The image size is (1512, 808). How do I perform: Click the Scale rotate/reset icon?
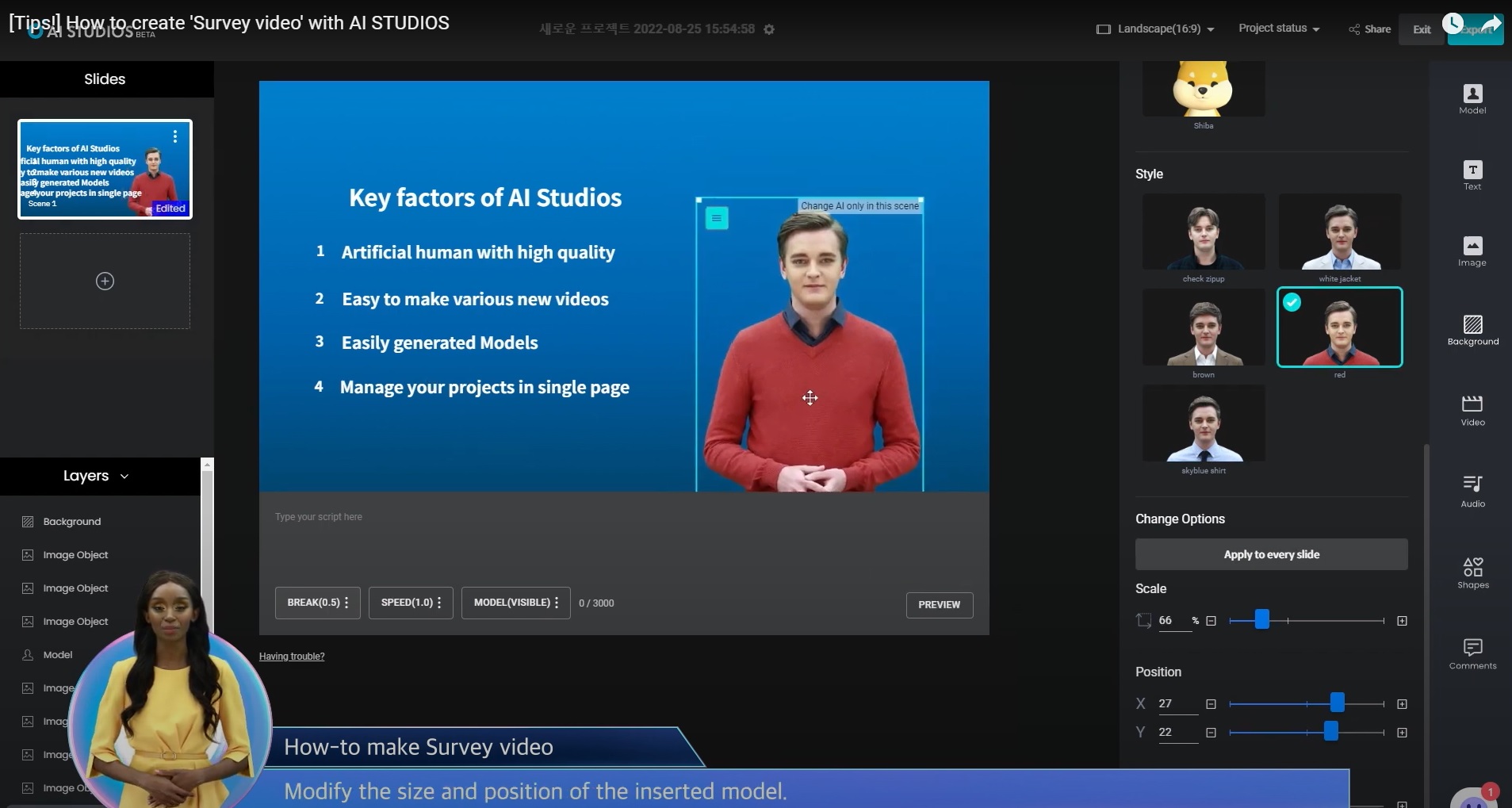1143,620
